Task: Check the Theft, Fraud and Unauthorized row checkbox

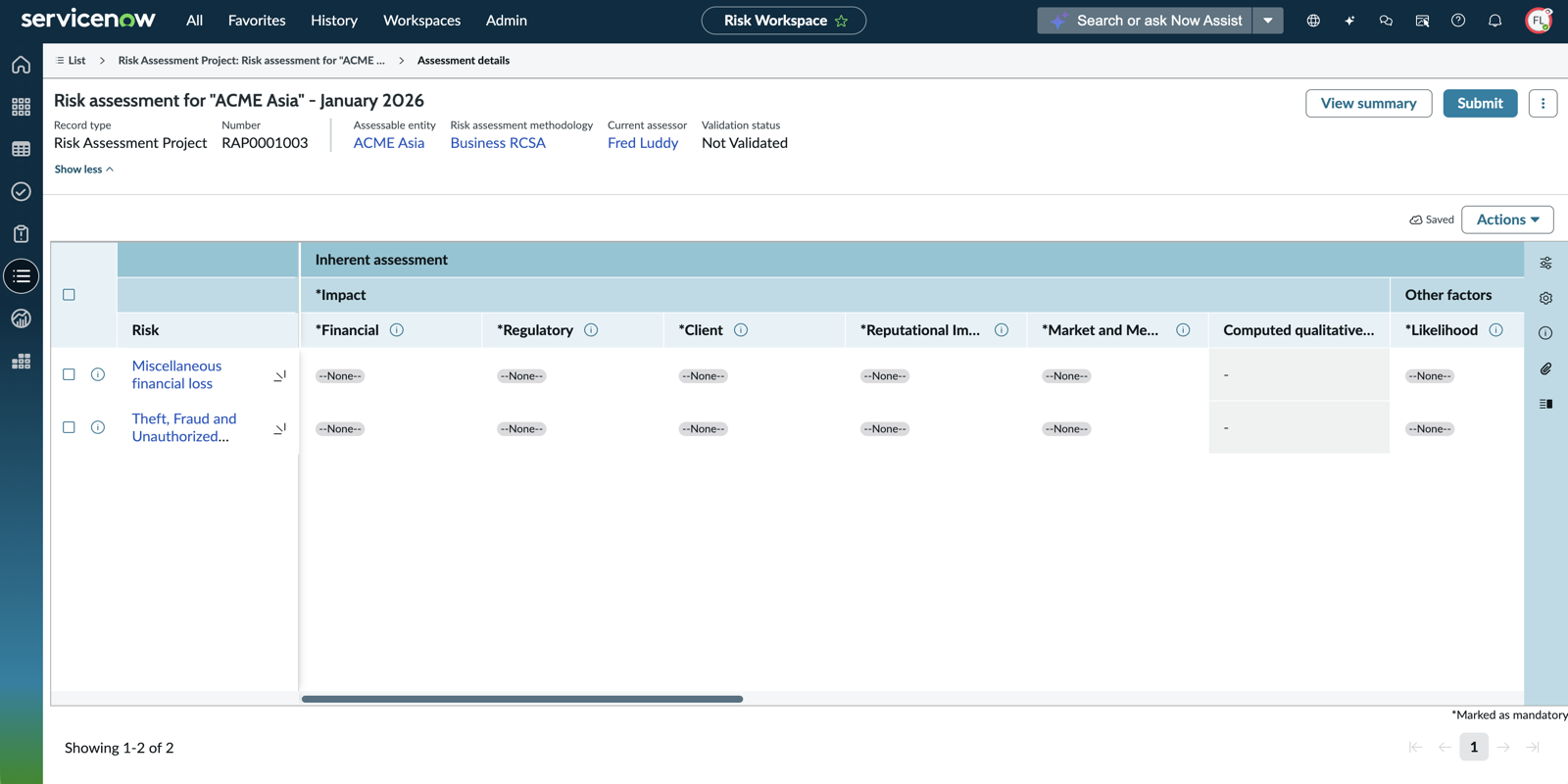Action: click(x=69, y=427)
